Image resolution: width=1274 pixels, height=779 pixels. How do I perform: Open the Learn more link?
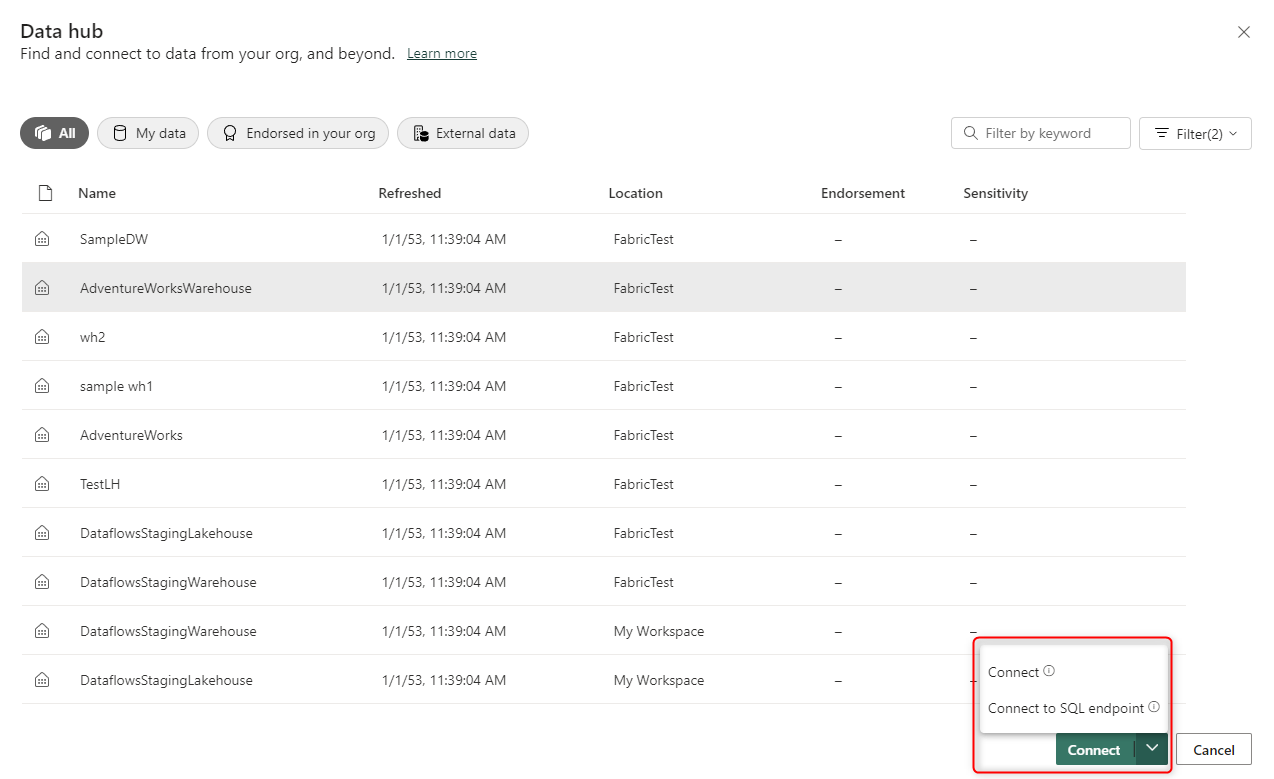[441, 54]
